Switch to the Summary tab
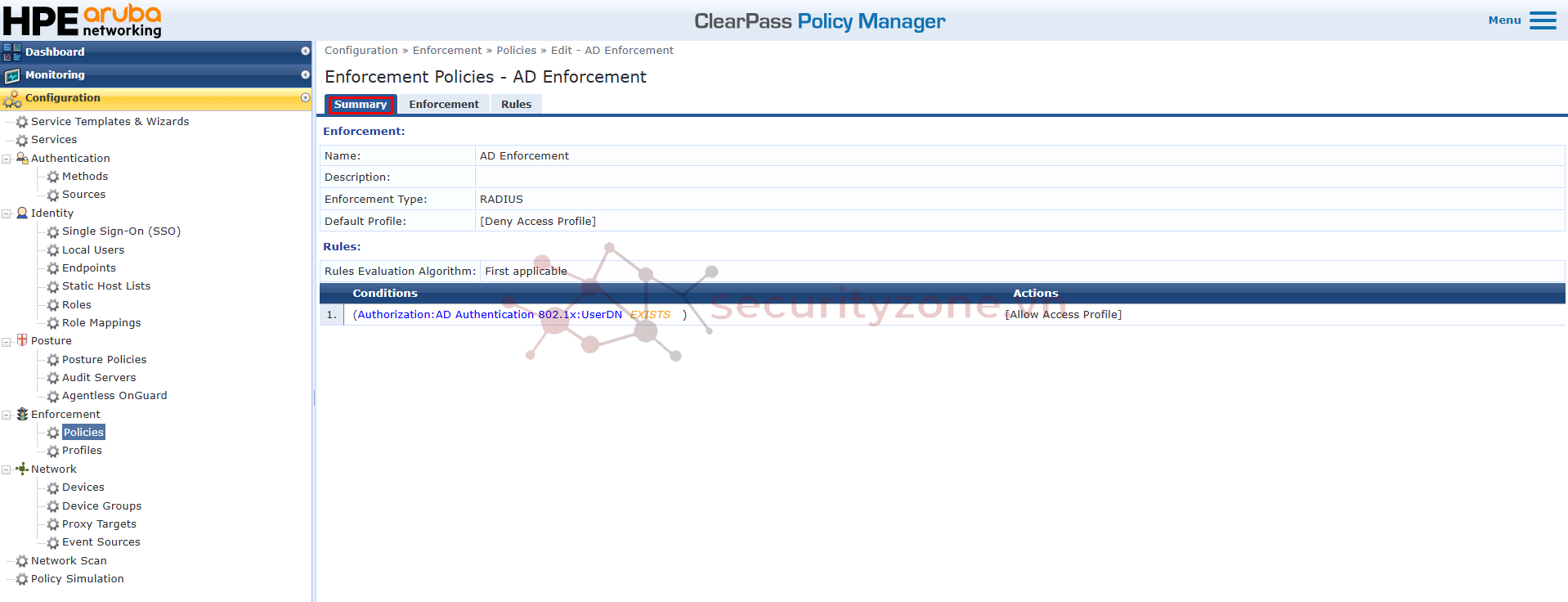Viewport: 1568px width, 602px height. pyautogui.click(x=361, y=105)
